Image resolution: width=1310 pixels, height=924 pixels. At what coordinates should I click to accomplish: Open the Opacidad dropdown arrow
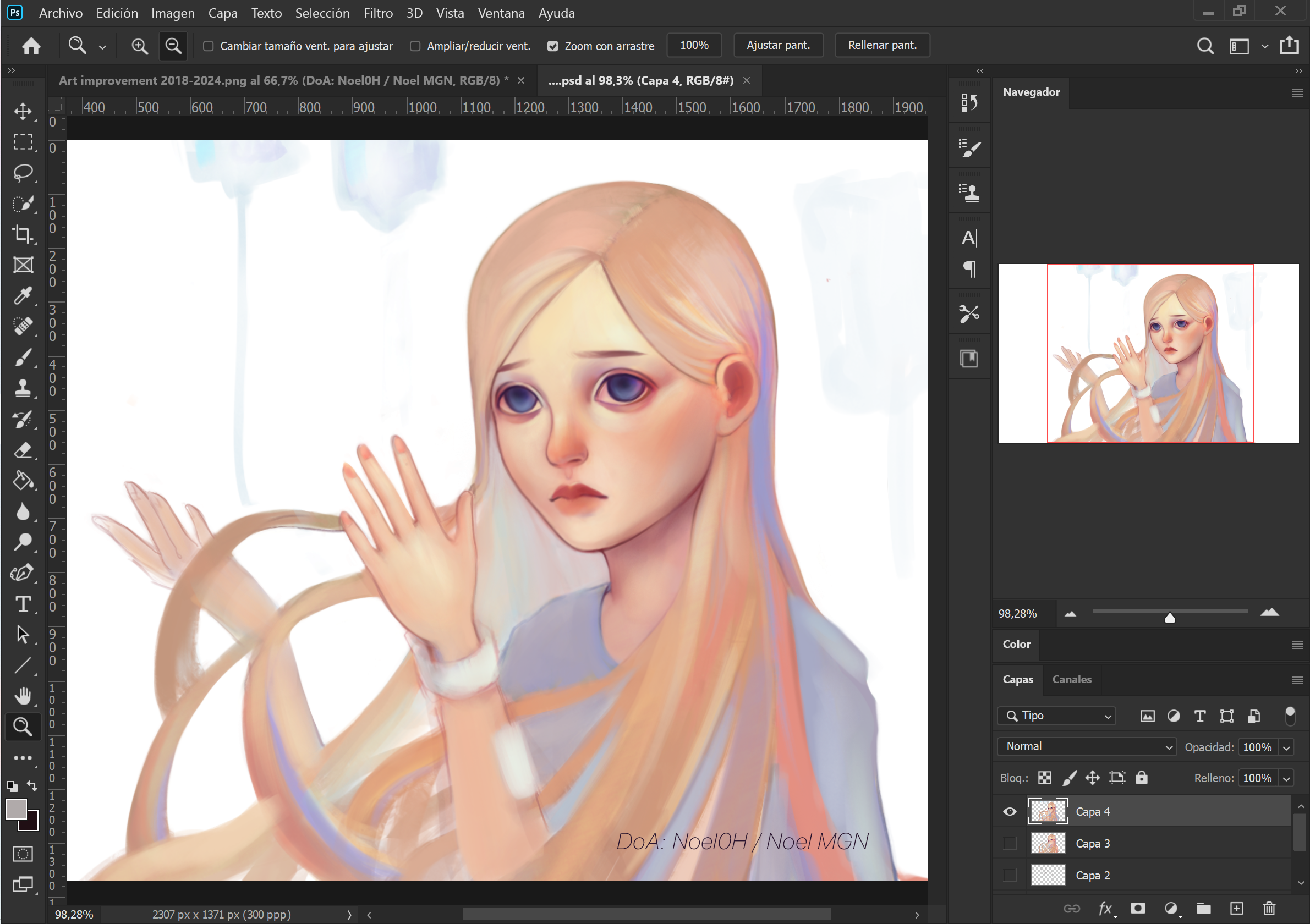(1286, 748)
